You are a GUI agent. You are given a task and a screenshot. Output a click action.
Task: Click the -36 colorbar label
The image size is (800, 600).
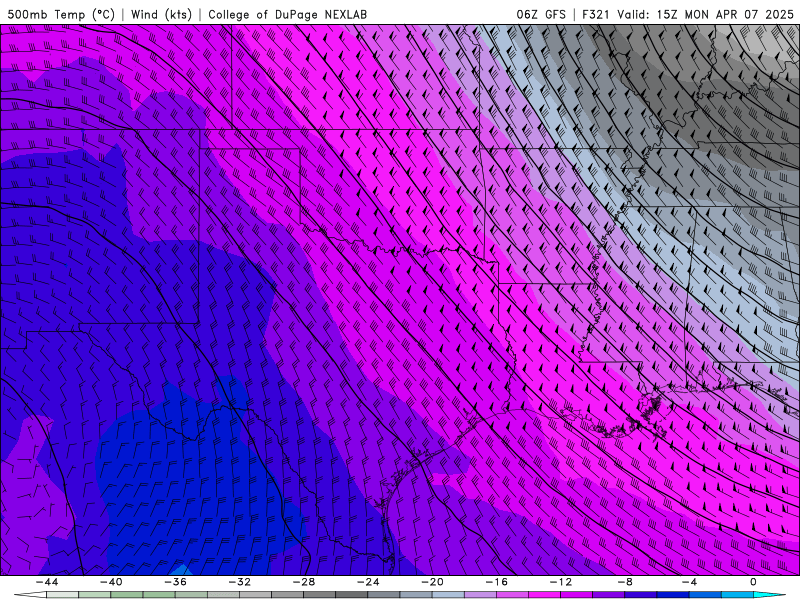pos(175,582)
